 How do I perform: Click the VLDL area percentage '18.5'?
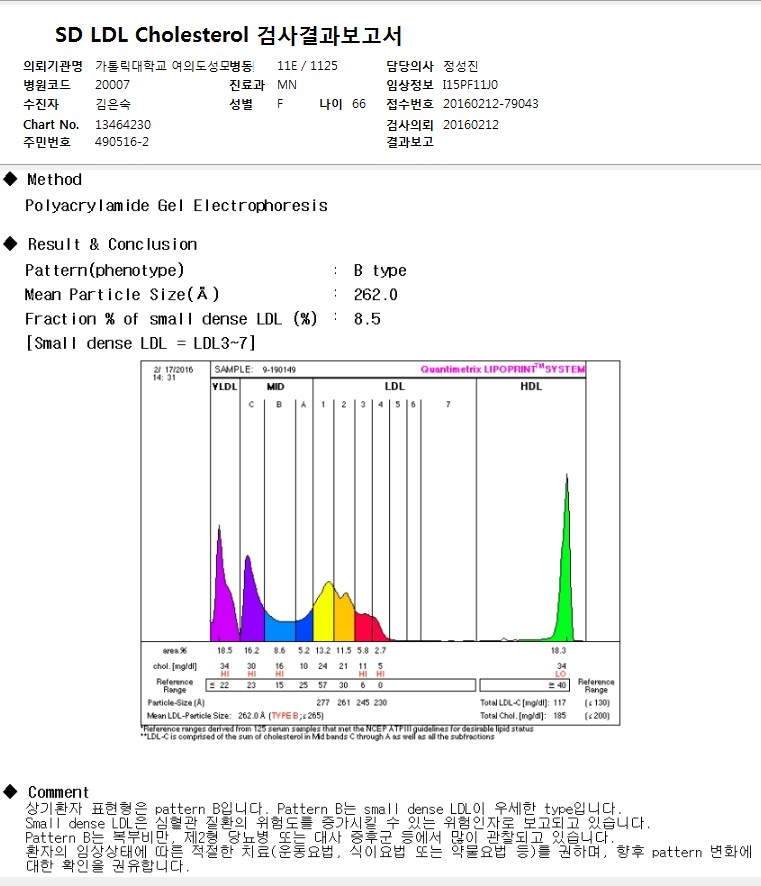click(224, 651)
